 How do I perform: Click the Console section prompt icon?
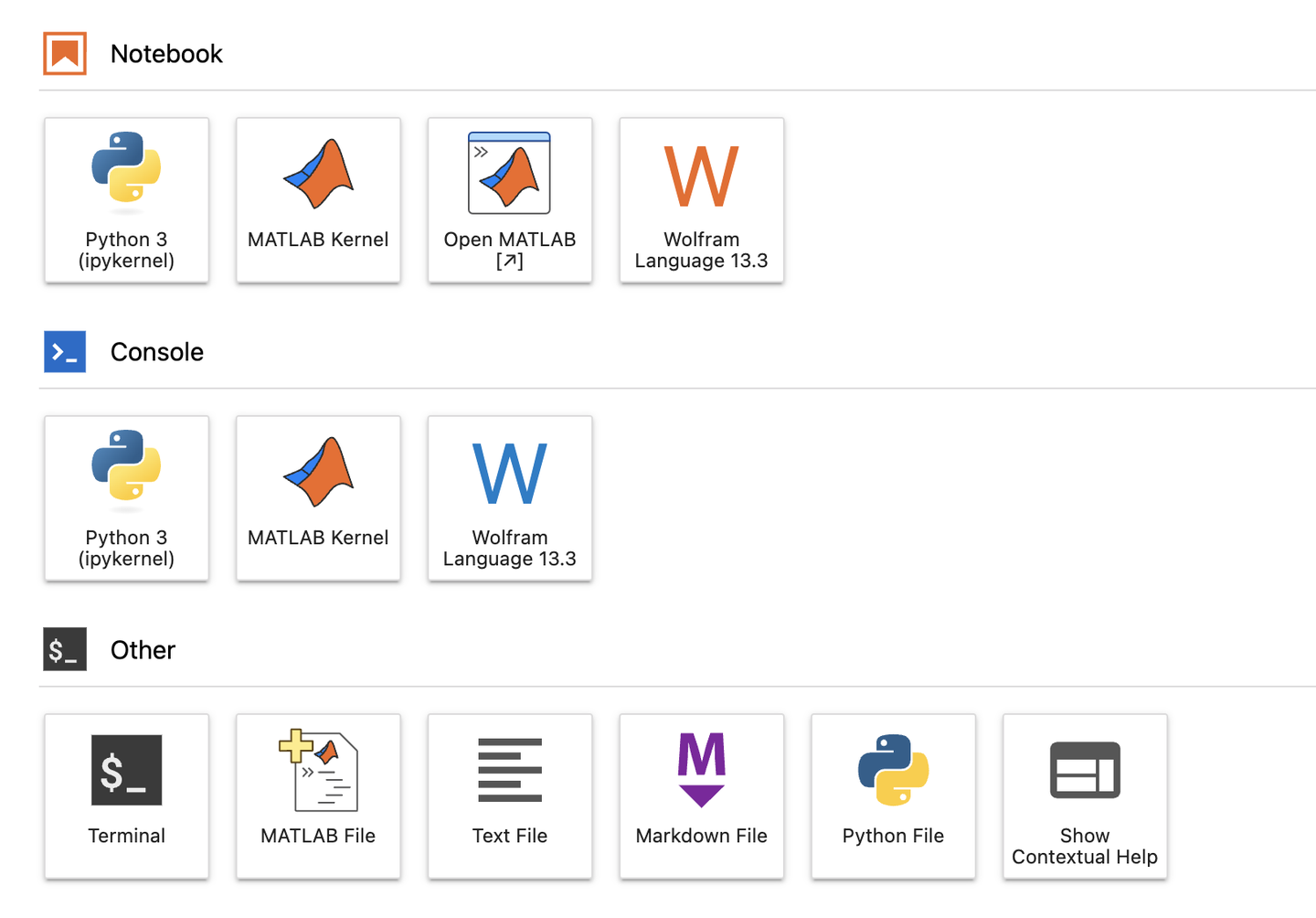64,351
